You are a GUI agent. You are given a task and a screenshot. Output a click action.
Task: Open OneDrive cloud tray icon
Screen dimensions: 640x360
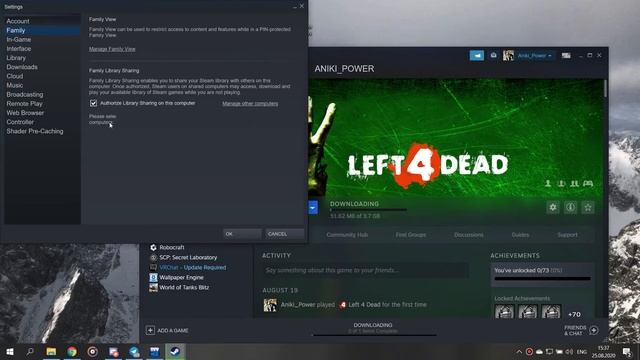[x=539, y=352]
